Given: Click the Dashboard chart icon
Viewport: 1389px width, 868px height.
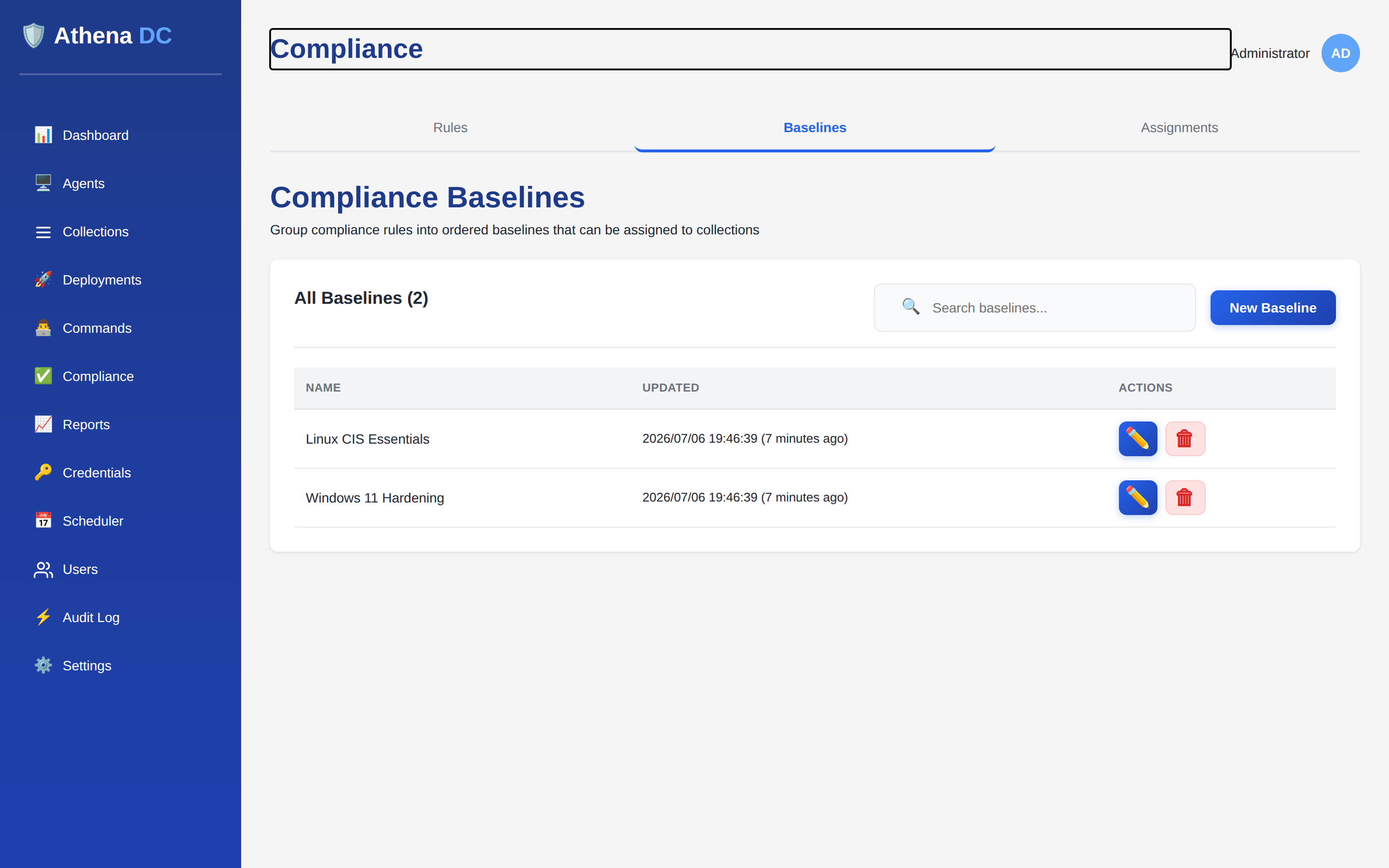Looking at the screenshot, I should point(43,135).
